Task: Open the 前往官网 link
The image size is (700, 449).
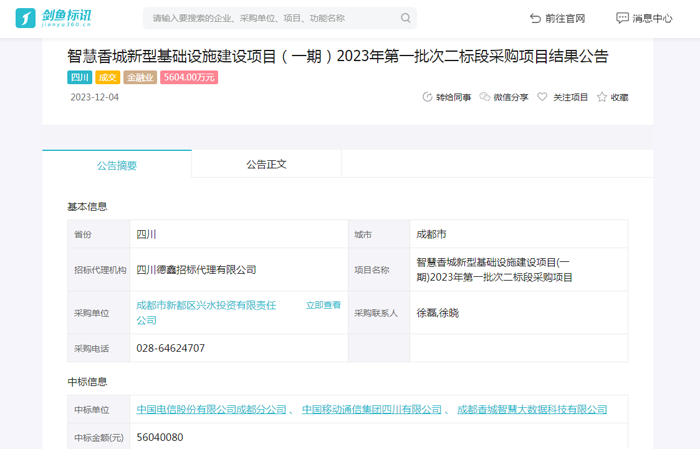Action: click(x=565, y=18)
